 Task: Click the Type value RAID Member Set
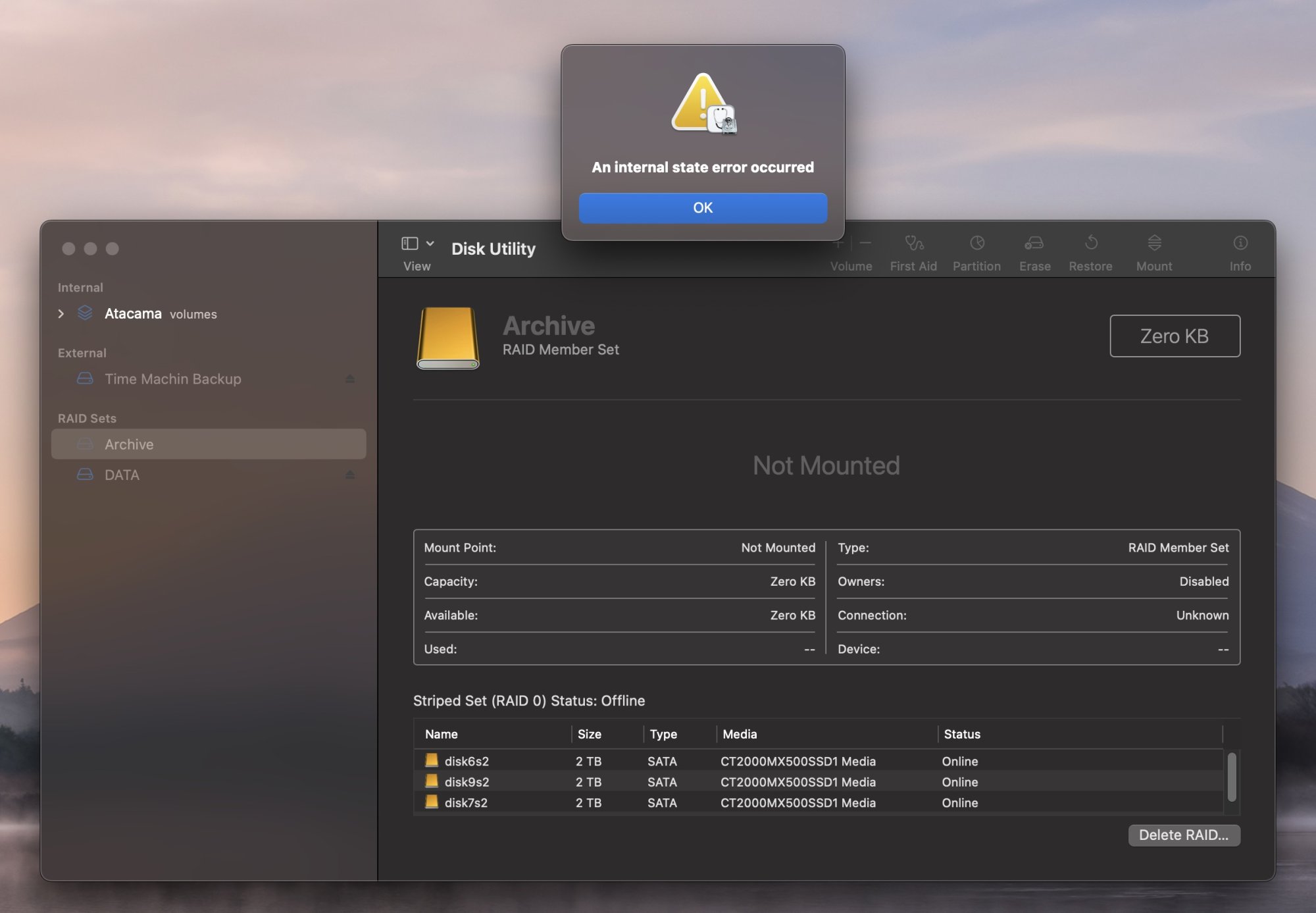[x=1178, y=548]
